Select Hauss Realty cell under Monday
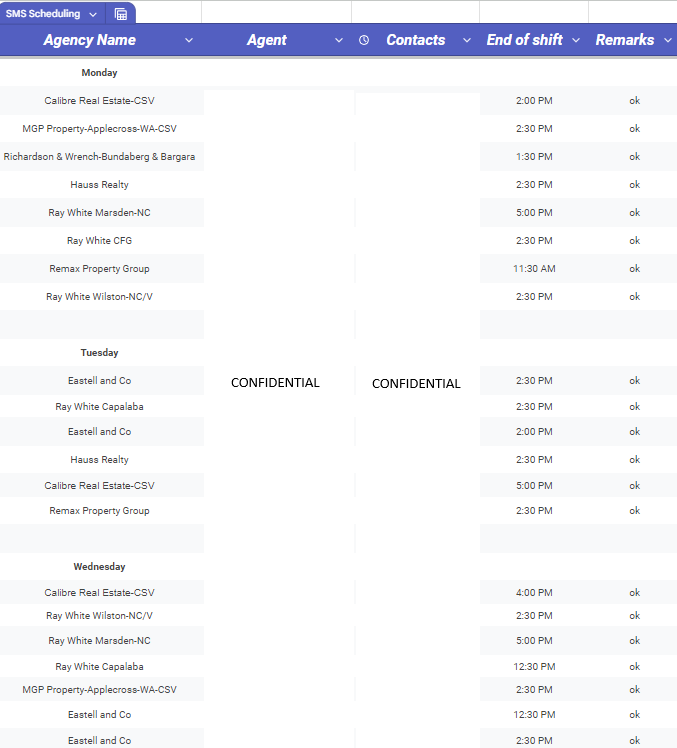 point(99,185)
